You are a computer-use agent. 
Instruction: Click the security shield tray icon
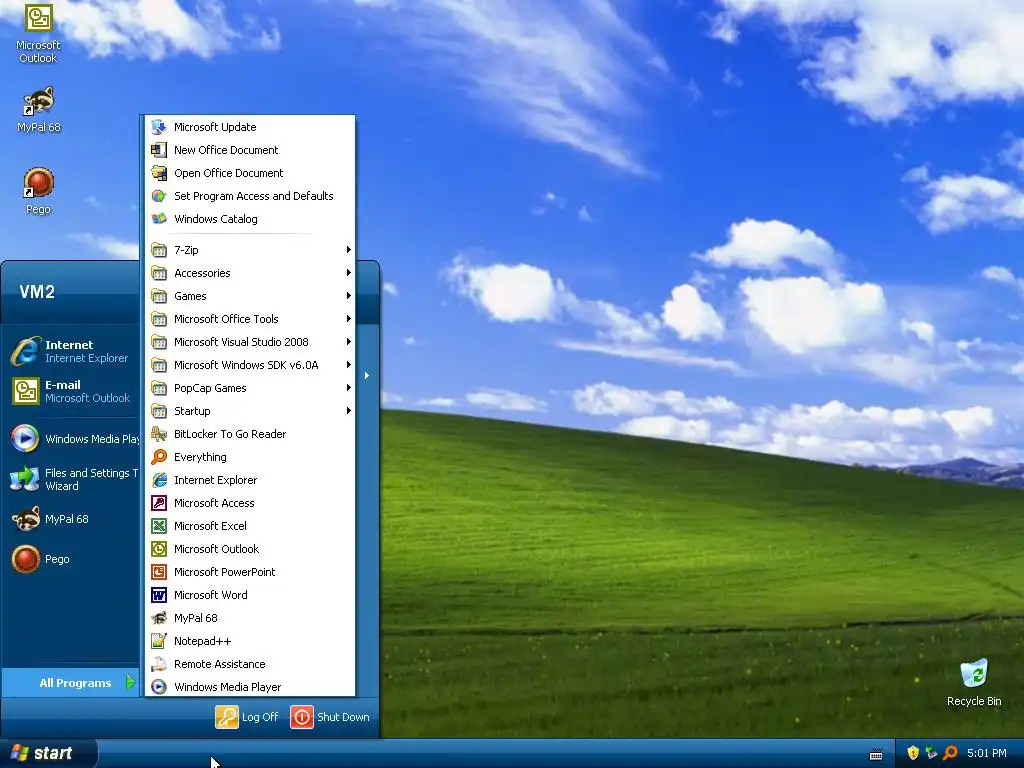click(x=913, y=753)
